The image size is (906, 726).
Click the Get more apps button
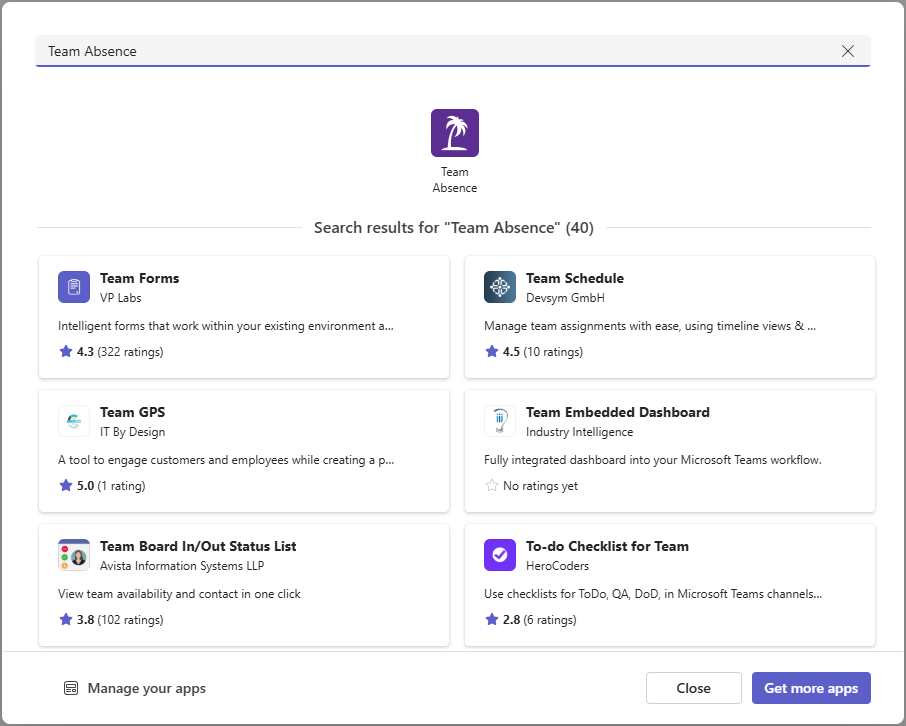tap(811, 688)
